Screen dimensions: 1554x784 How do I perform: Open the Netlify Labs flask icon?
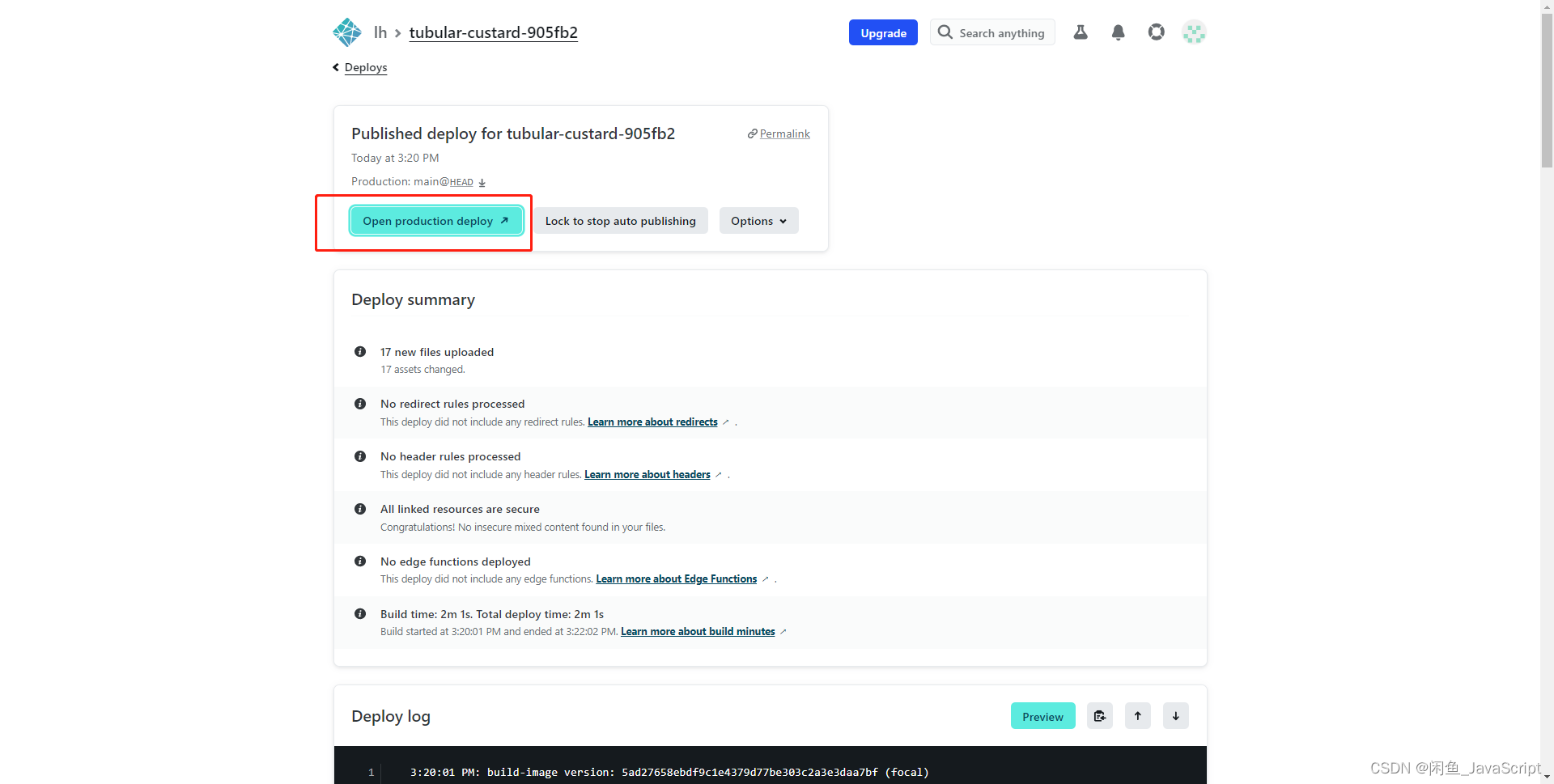pos(1081,32)
